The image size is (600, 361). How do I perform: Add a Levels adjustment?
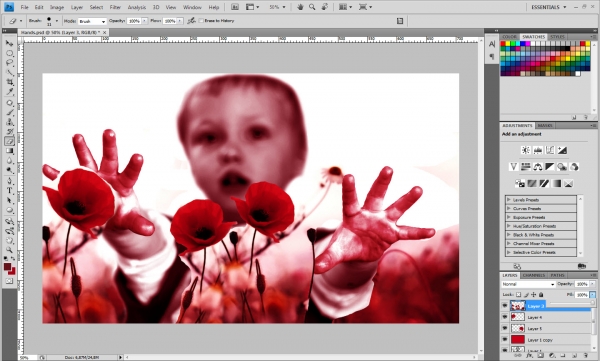[538, 150]
